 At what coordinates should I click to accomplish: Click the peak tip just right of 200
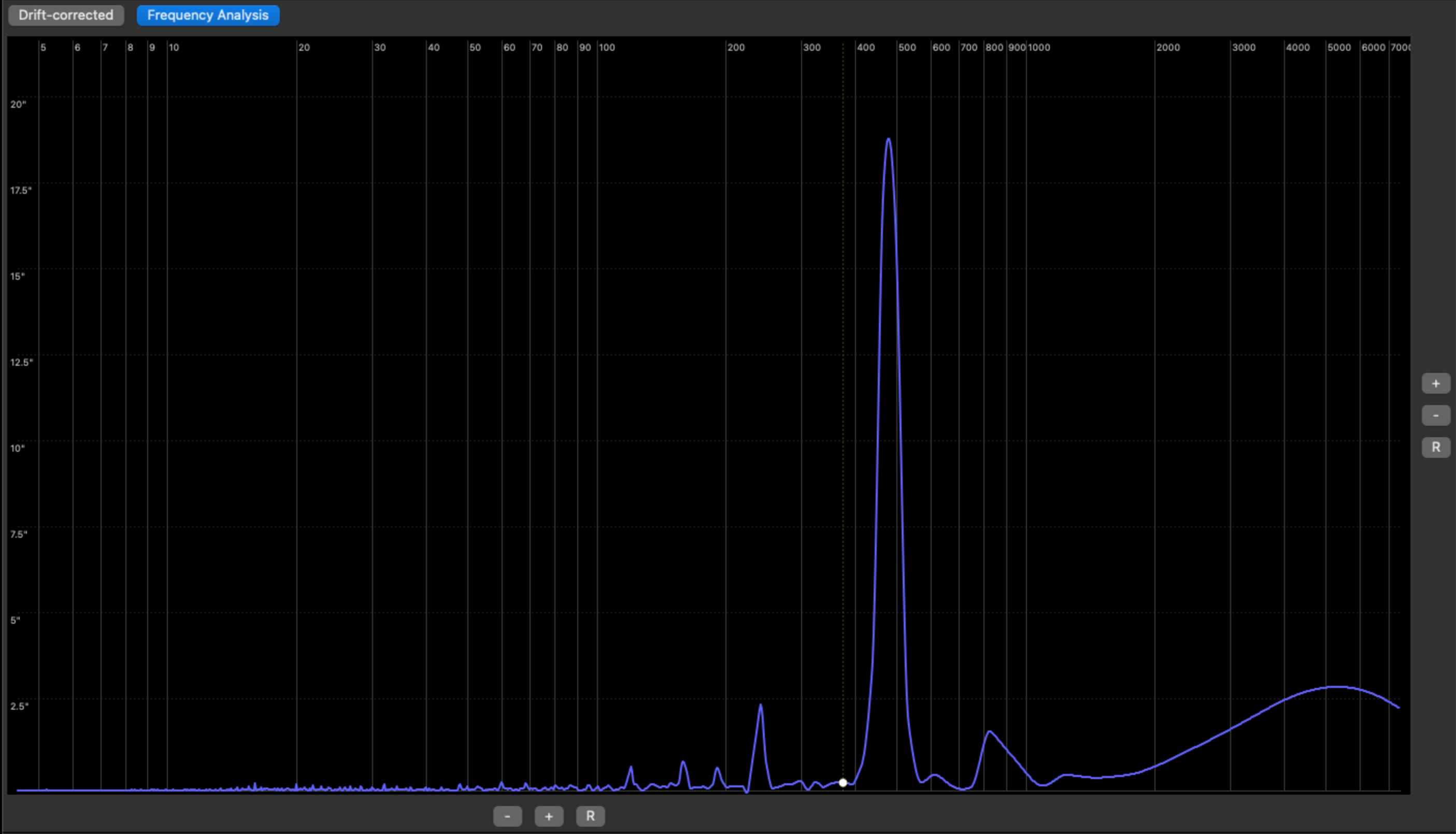point(761,705)
